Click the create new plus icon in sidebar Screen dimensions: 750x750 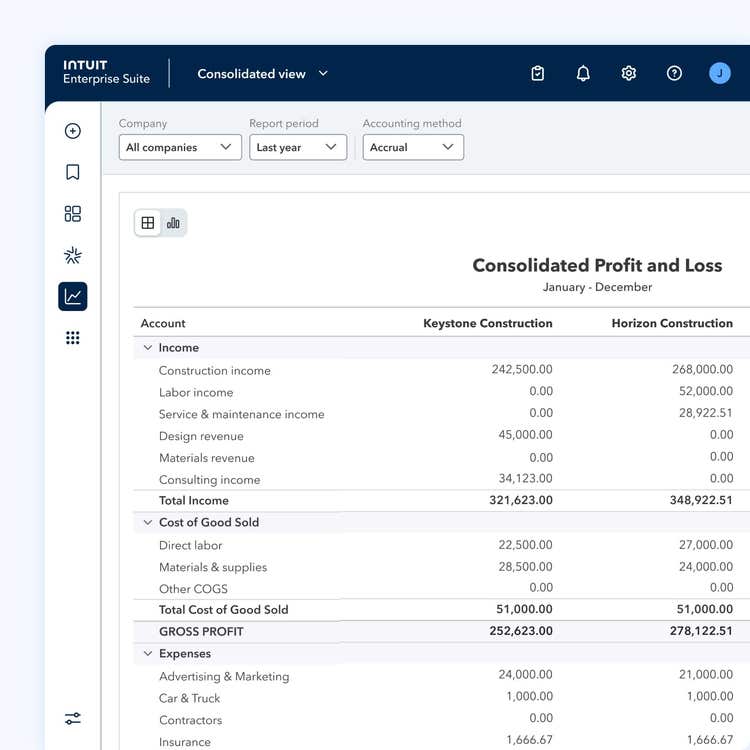(x=73, y=131)
